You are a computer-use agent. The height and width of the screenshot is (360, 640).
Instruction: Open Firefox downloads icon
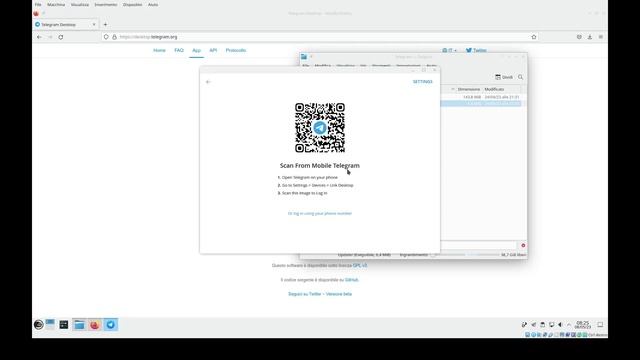[x=590, y=37]
